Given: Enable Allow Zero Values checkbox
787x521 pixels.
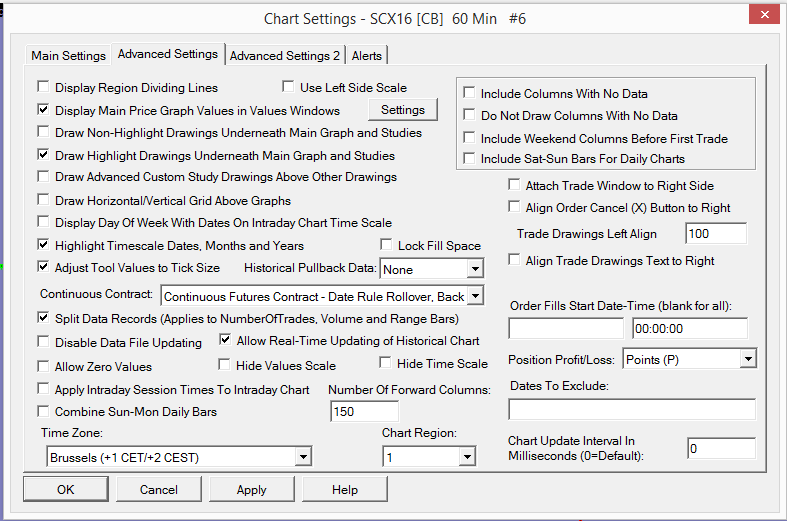Looking at the screenshot, I should click(x=44, y=366).
